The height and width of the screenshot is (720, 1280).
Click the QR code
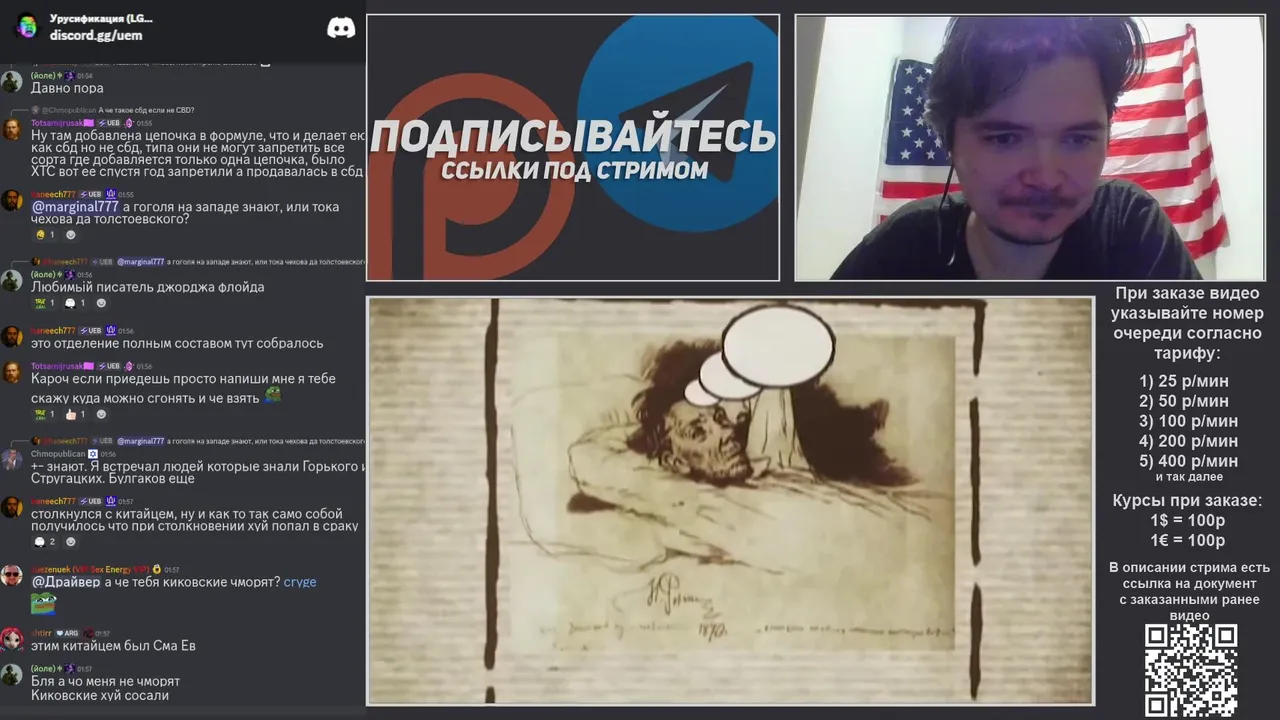(x=1190, y=670)
